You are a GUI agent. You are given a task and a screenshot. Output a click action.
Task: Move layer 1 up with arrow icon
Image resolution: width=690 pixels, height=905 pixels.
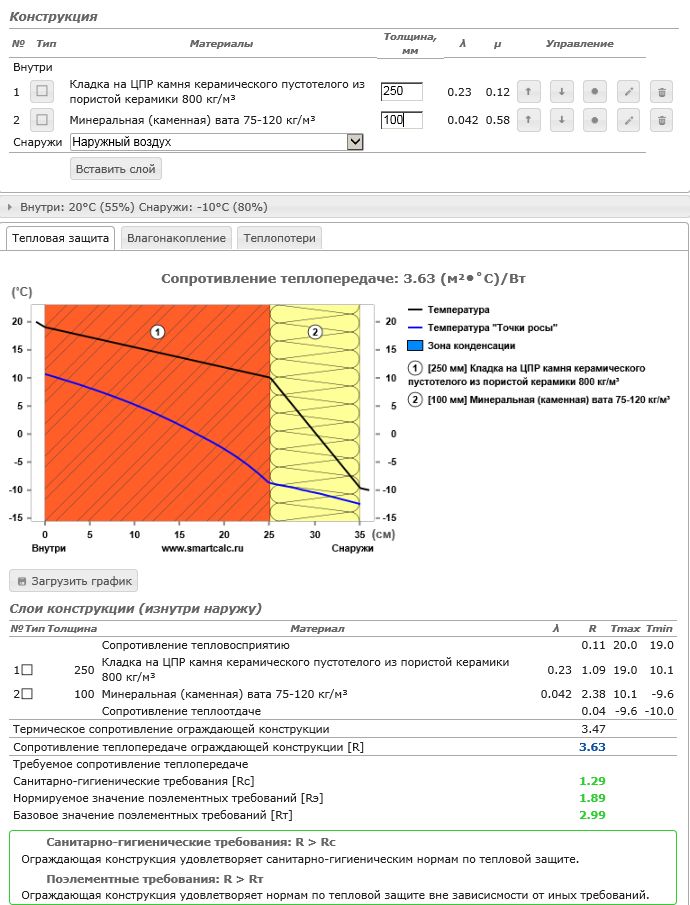(528, 92)
